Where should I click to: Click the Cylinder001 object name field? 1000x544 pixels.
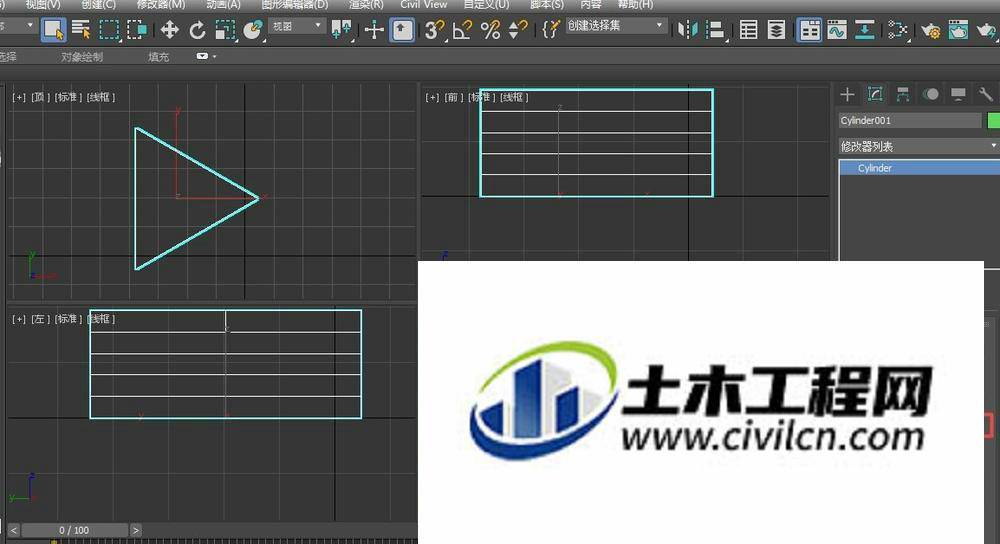(910, 121)
